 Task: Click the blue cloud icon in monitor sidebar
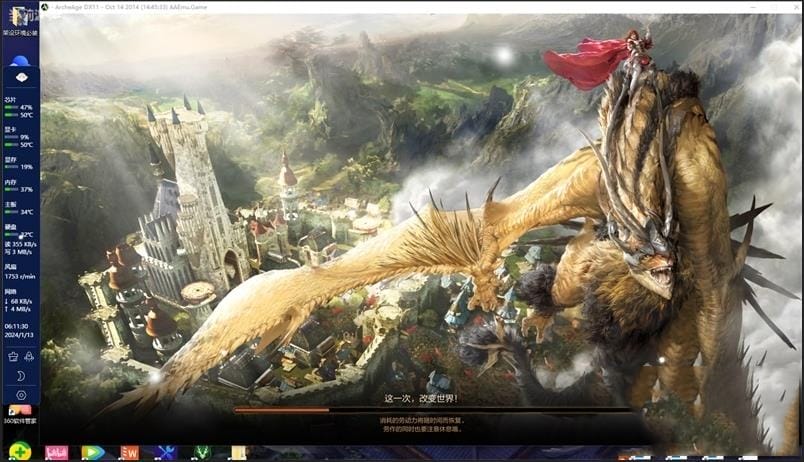[x=20, y=61]
